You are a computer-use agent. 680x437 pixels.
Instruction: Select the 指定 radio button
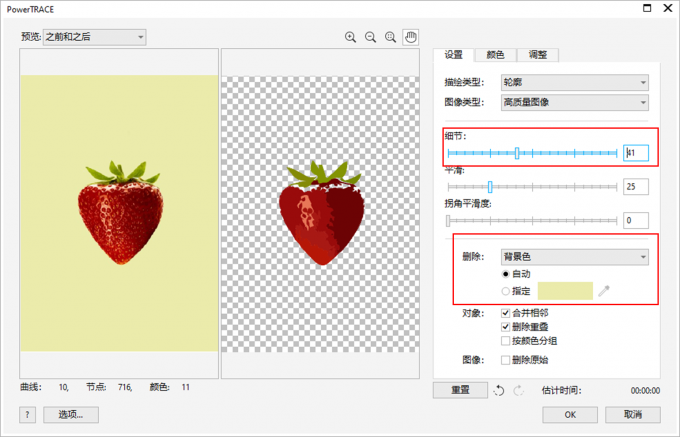pyautogui.click(x=505, y=291)
